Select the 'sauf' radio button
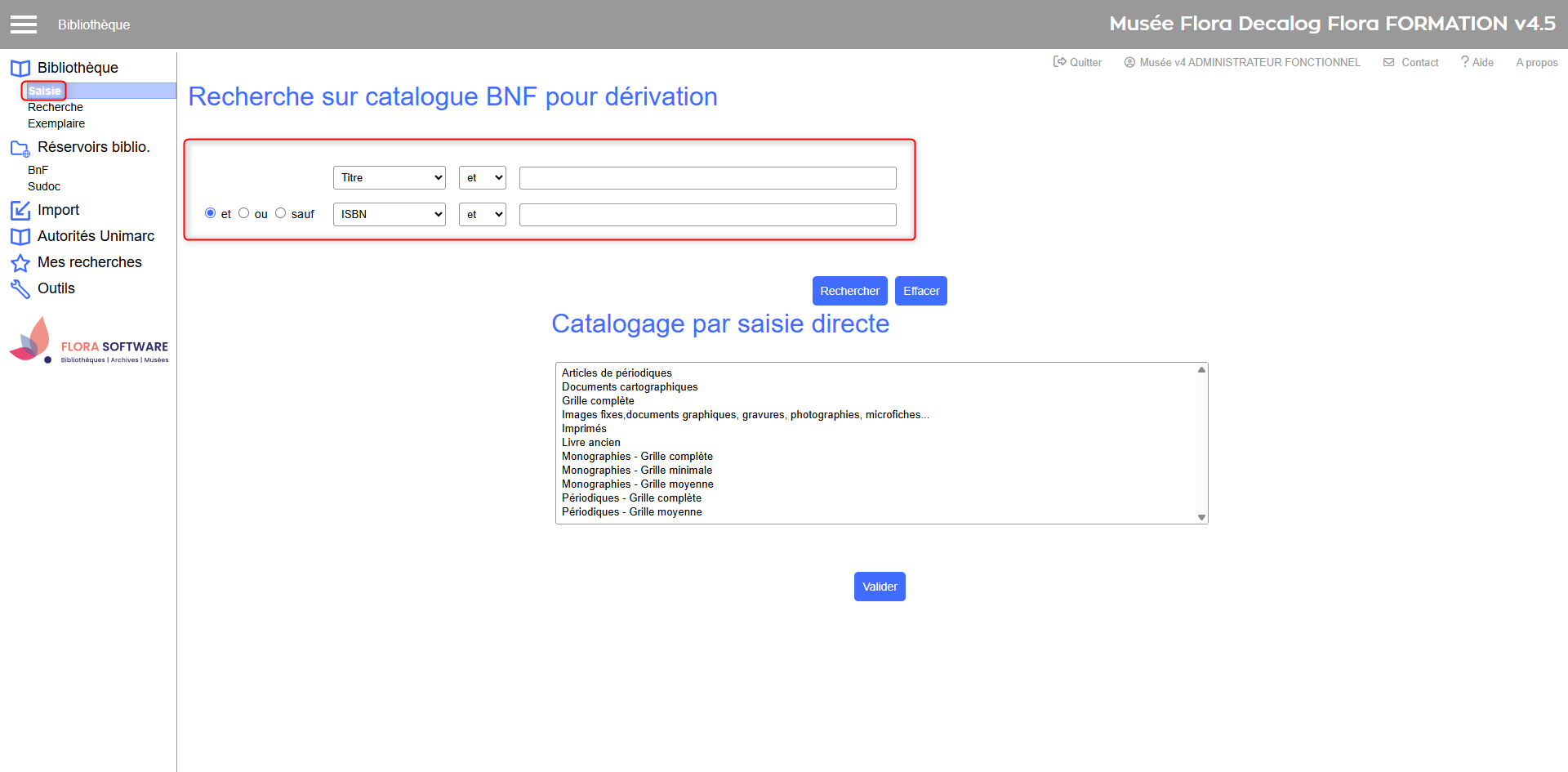 coord(280,213)
